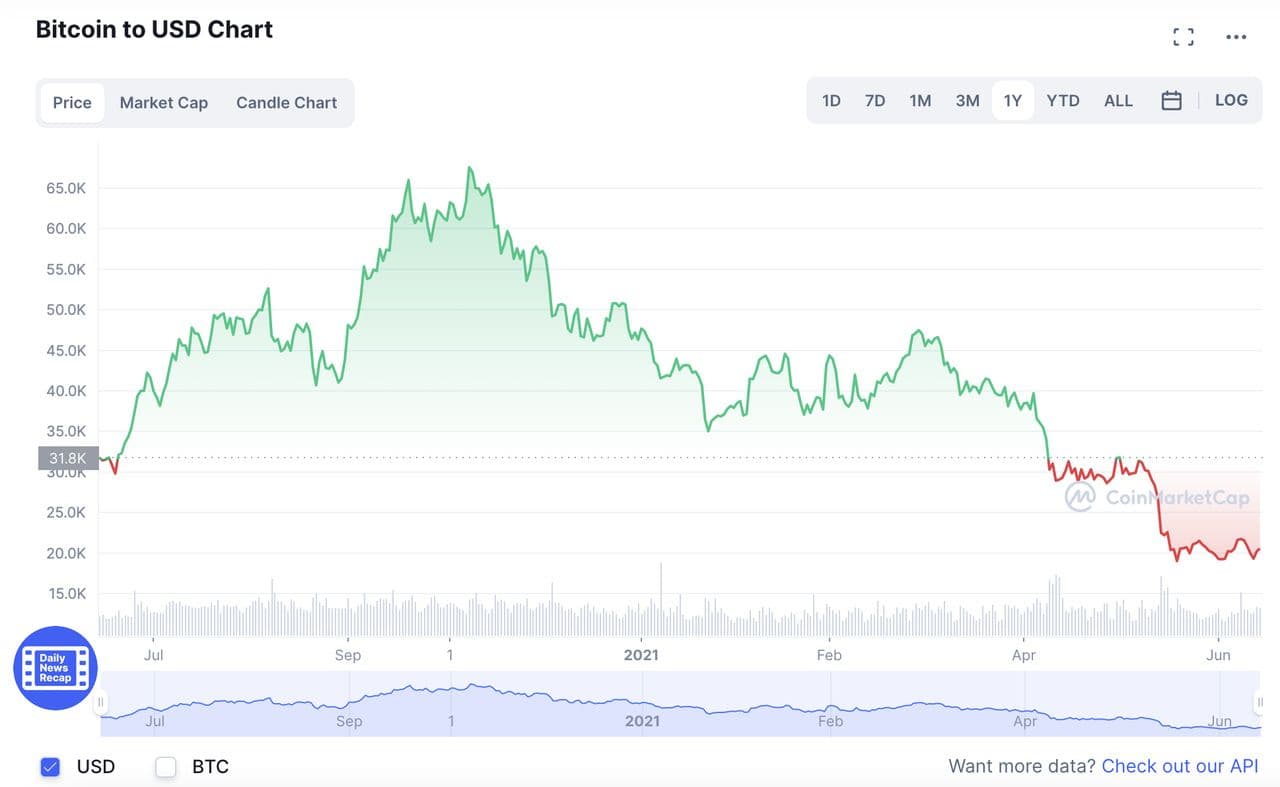Screen dimensions: 1280x787
Task: Click the CoinMarketCap watermark logo
Action: pyautogui.click(x=1157, y=497)
